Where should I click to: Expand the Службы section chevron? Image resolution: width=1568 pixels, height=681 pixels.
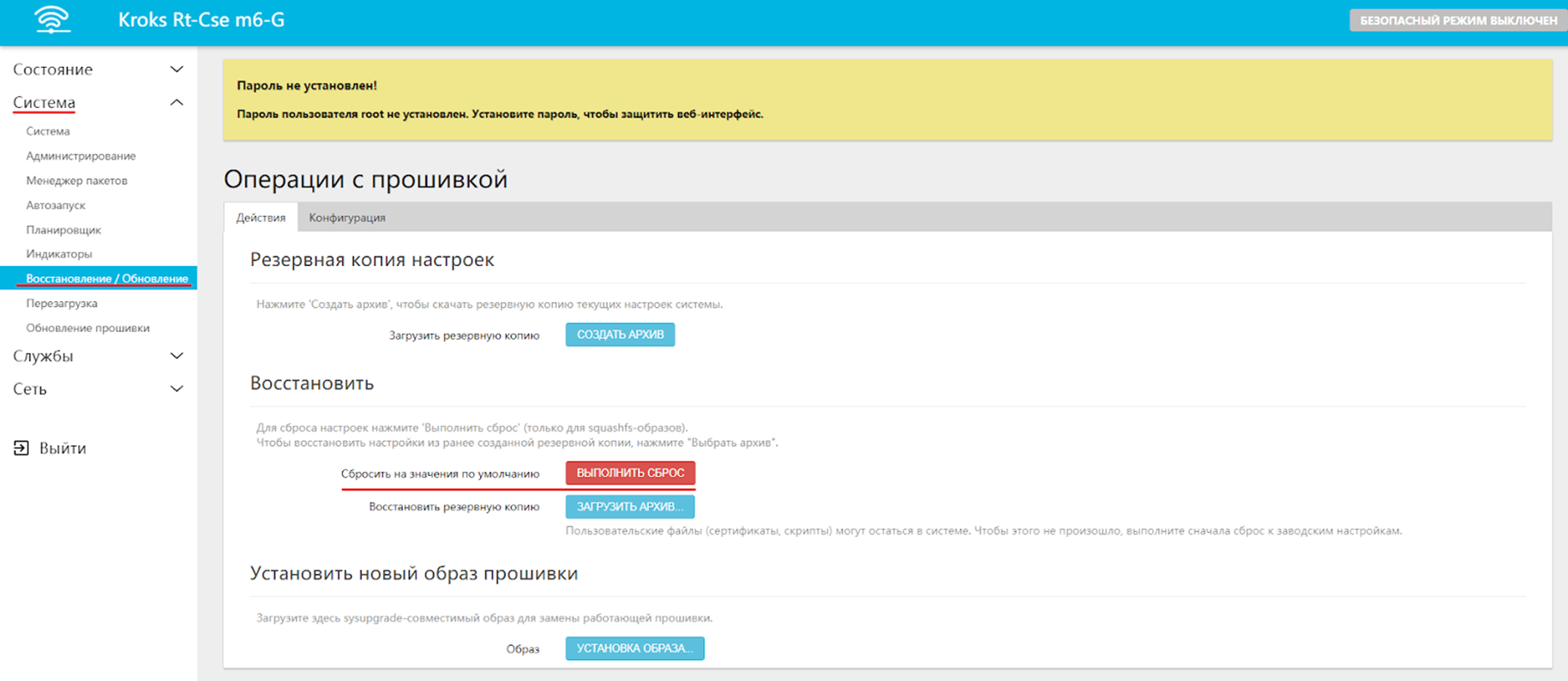coord(177,356)
